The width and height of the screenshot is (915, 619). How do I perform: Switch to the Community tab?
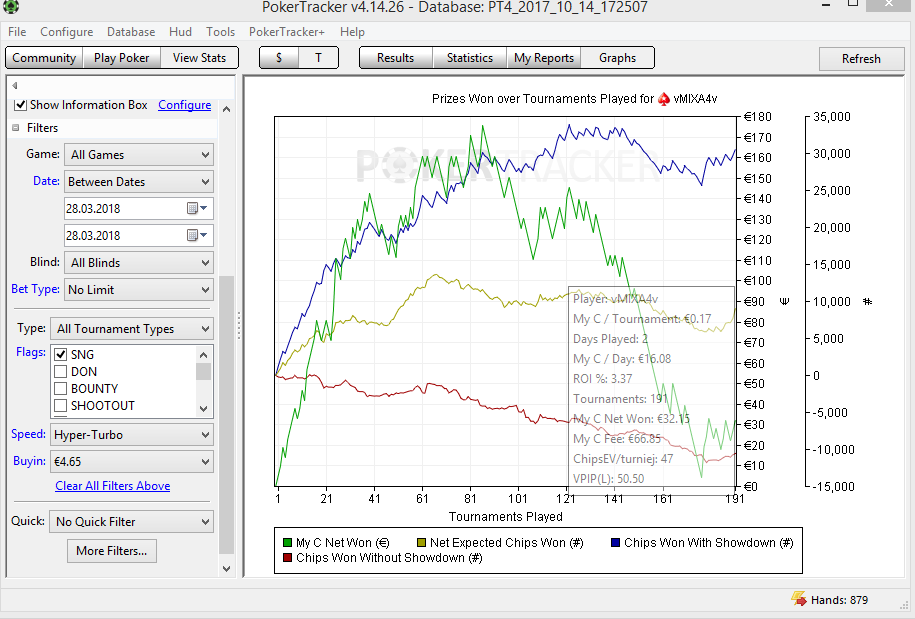44,58
